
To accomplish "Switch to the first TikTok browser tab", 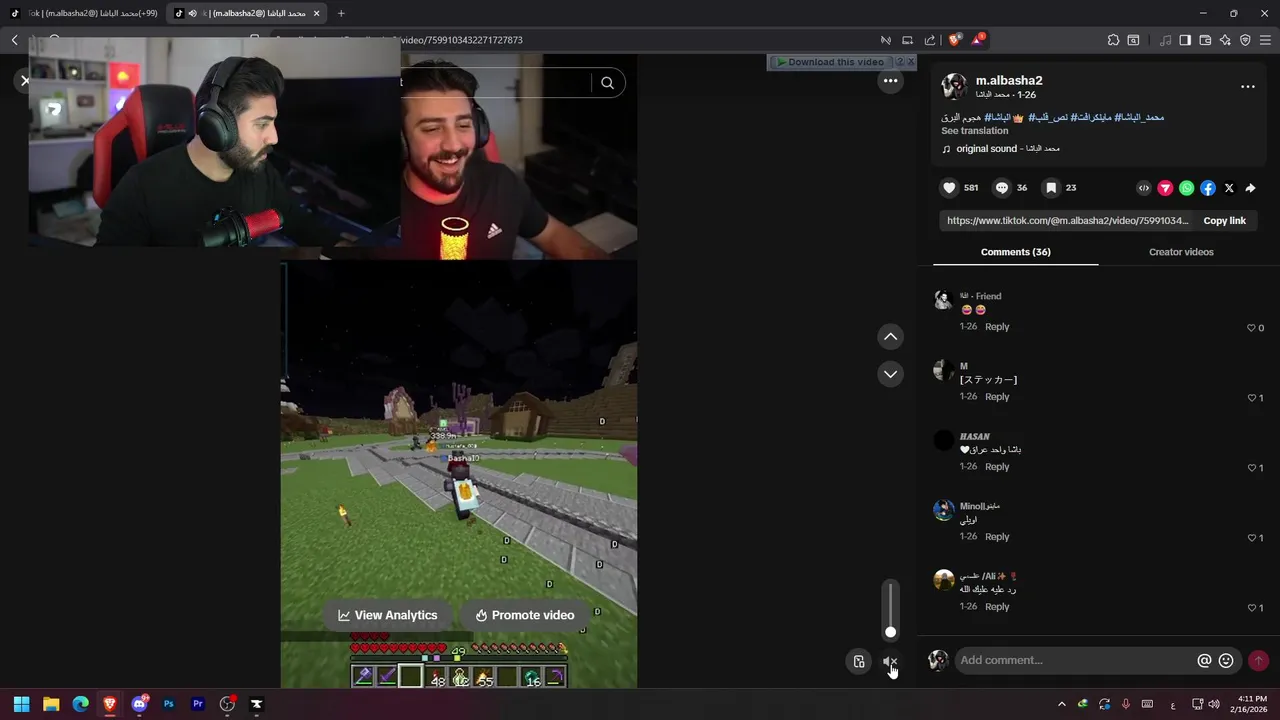I will [x=84, y=13].
